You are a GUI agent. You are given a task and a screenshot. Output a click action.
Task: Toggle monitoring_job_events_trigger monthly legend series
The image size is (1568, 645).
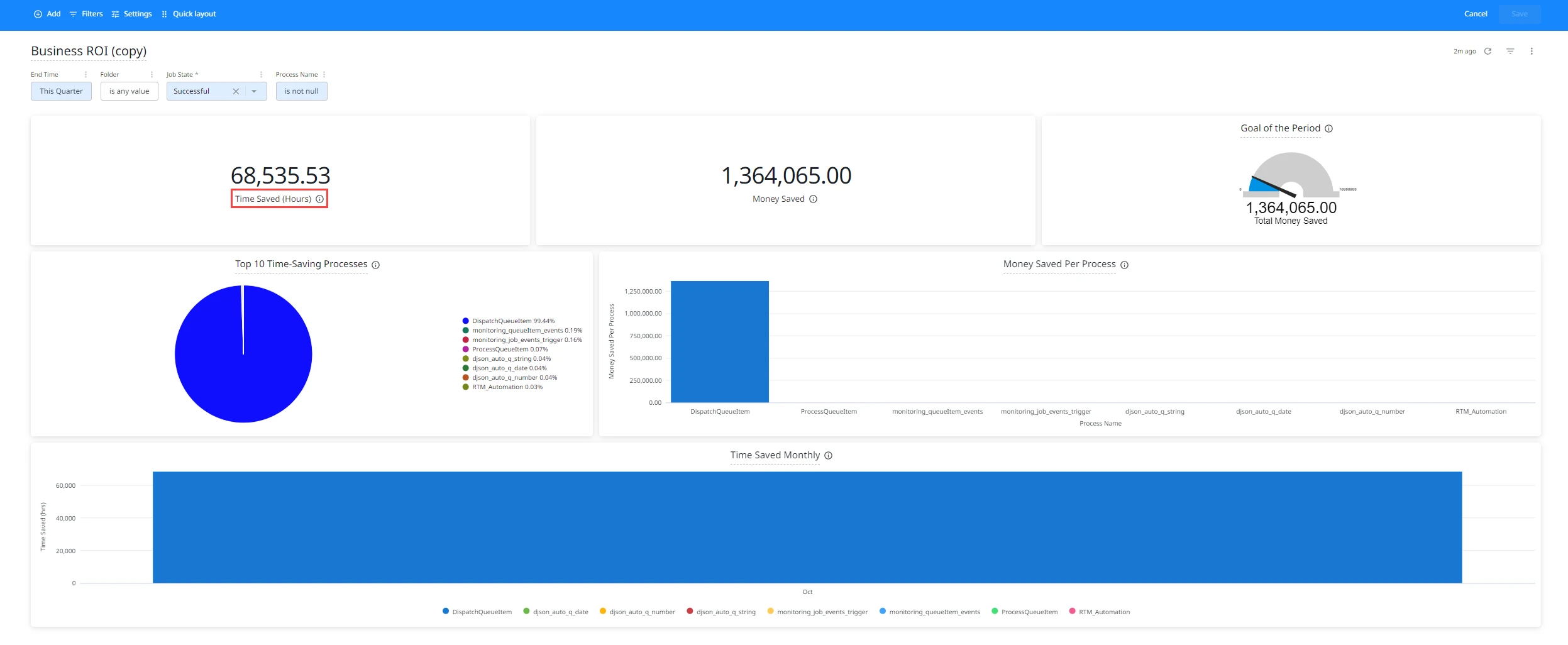[817, 612]
